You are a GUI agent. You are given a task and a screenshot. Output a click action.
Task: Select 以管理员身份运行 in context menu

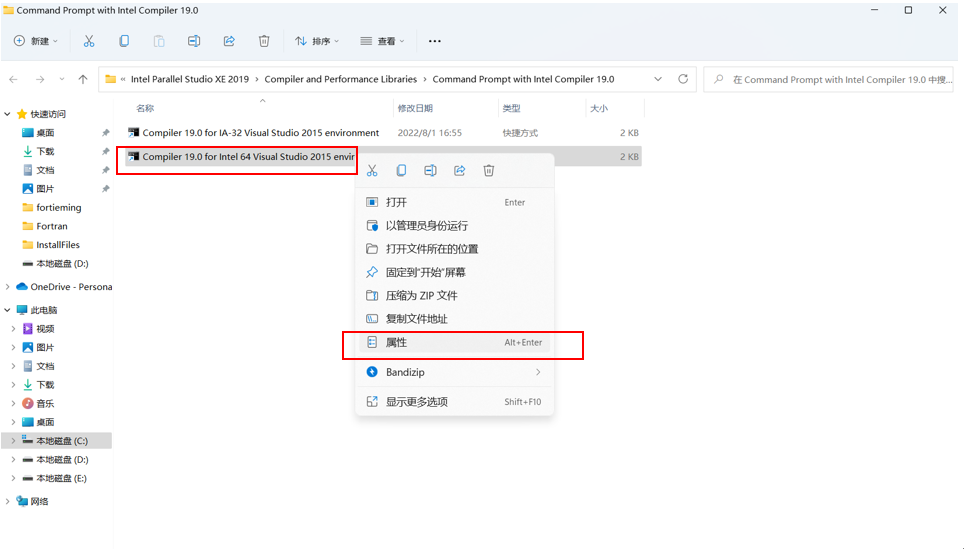point(455,226)
